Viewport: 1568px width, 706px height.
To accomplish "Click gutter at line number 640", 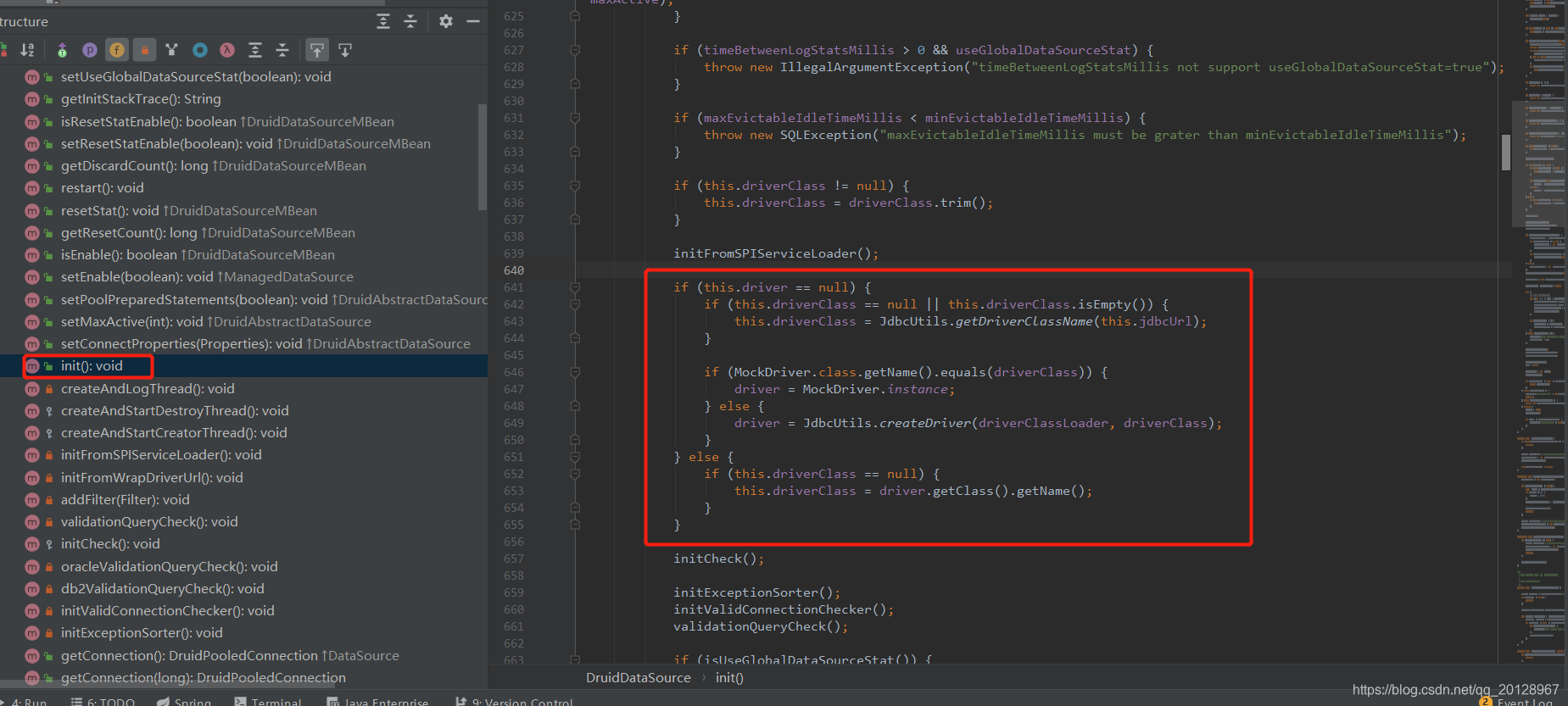I will 514,270.
